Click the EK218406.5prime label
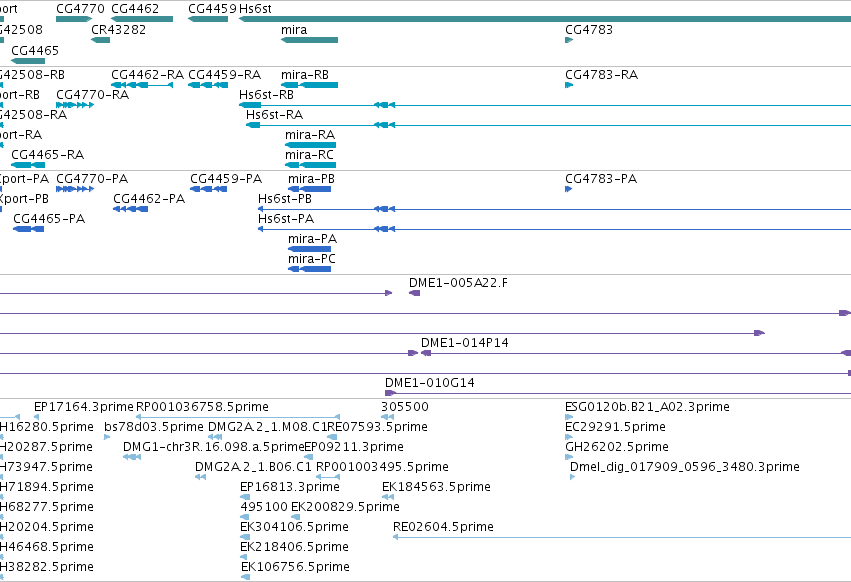The width and height of the screenshot is (851, 582). [294, 547]
